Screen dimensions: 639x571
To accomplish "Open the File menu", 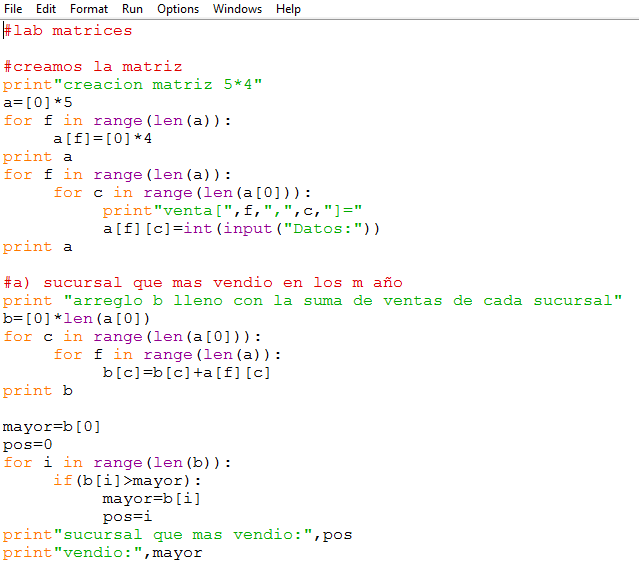I will (13, 9).
